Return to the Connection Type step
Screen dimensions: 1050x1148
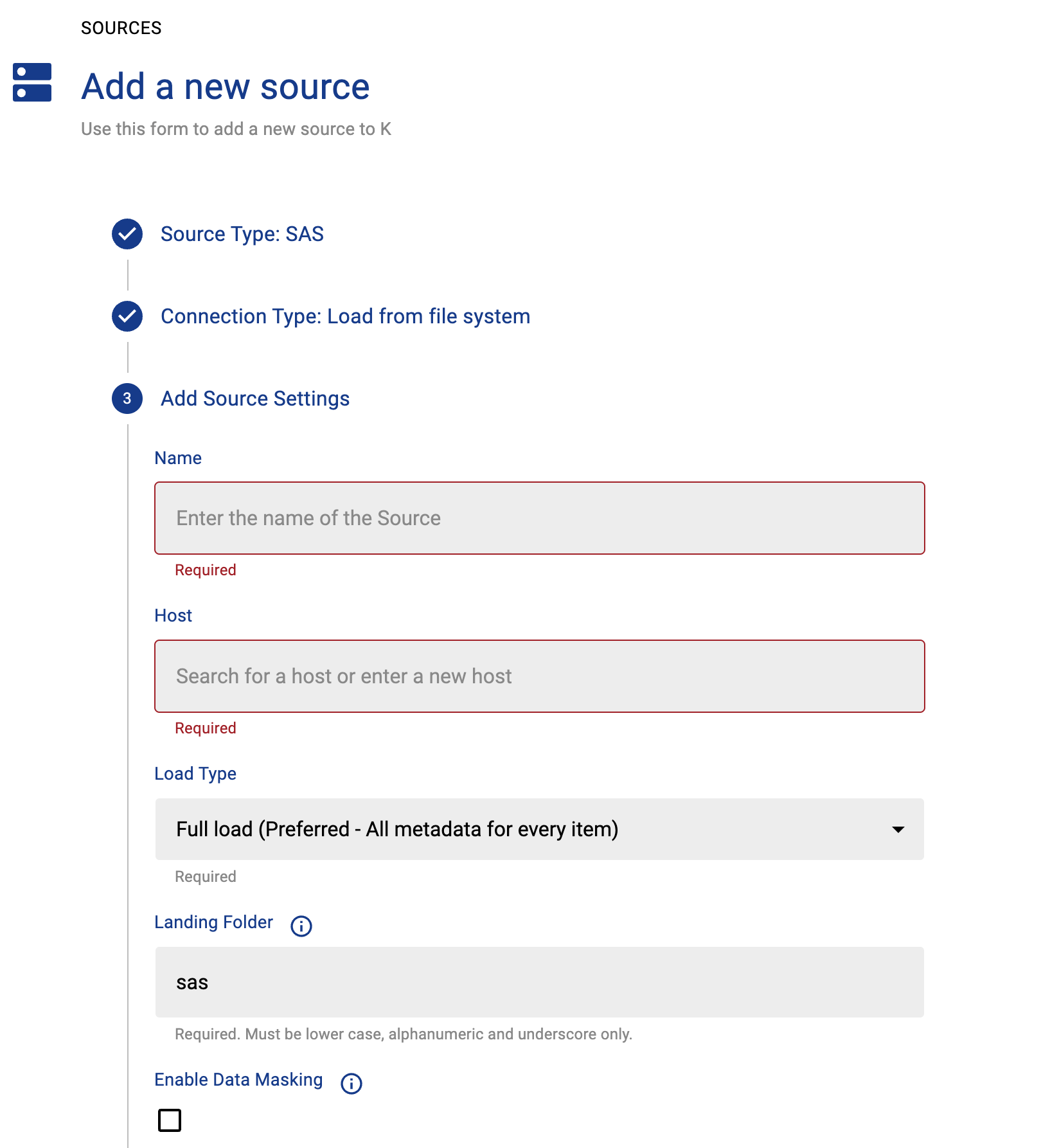pos(345,316)
